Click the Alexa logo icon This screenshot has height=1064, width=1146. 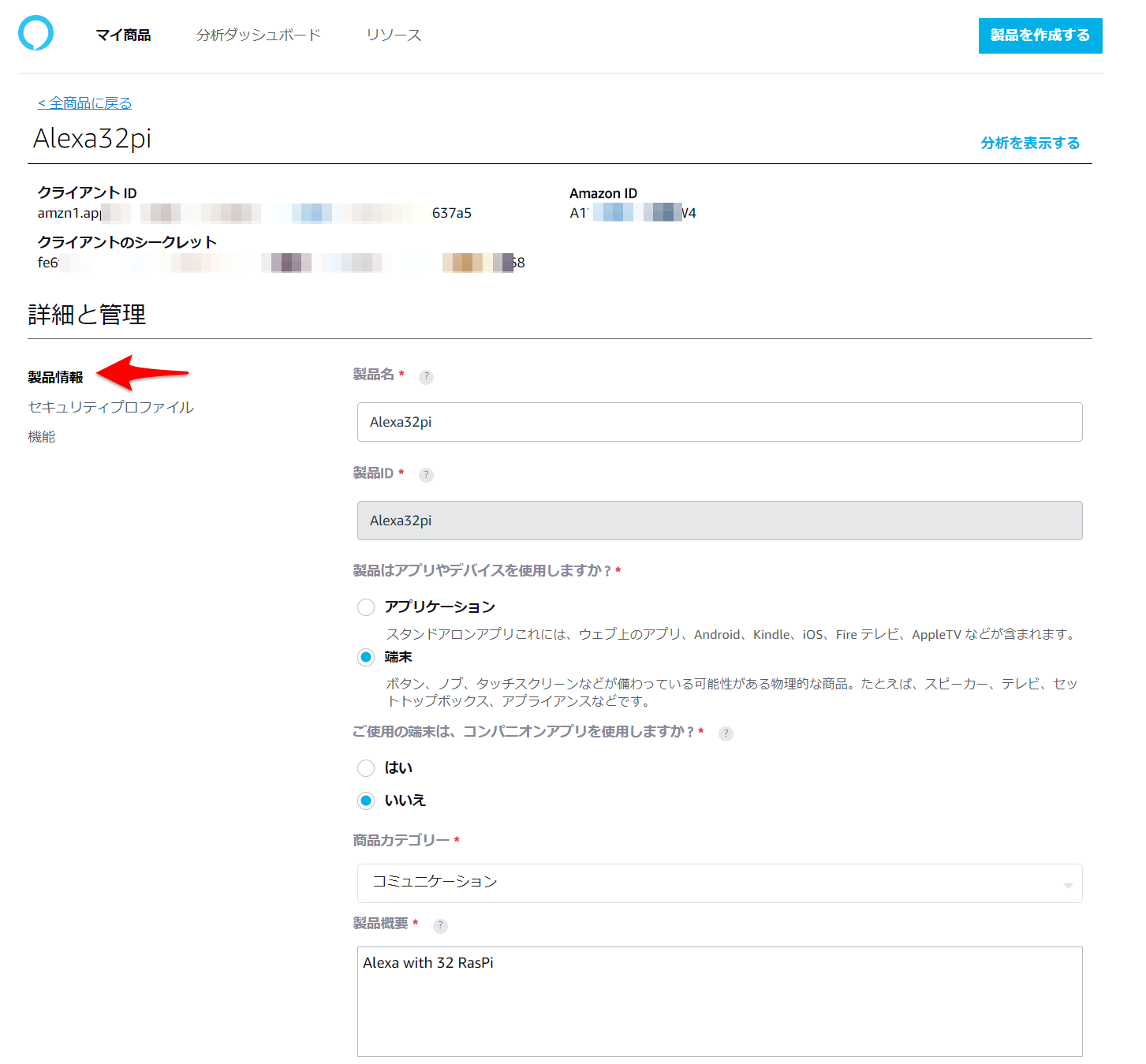(35, 34)
